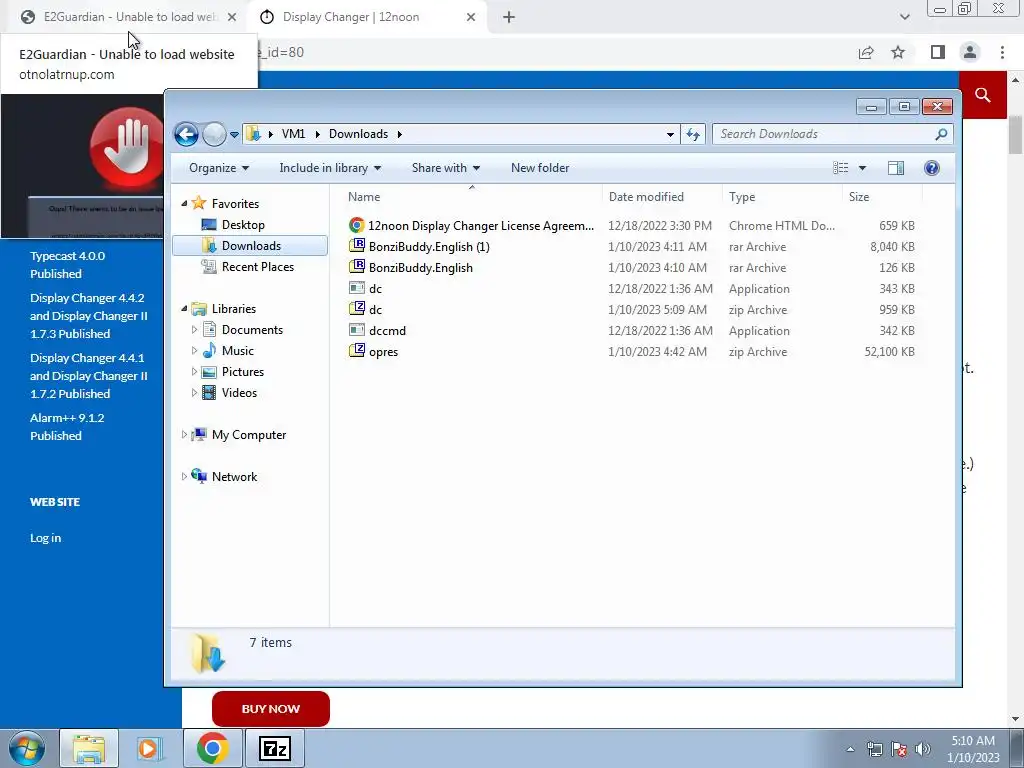1024x768 pixels.
Task: Close the Display Changer tab
Action: 471,18
